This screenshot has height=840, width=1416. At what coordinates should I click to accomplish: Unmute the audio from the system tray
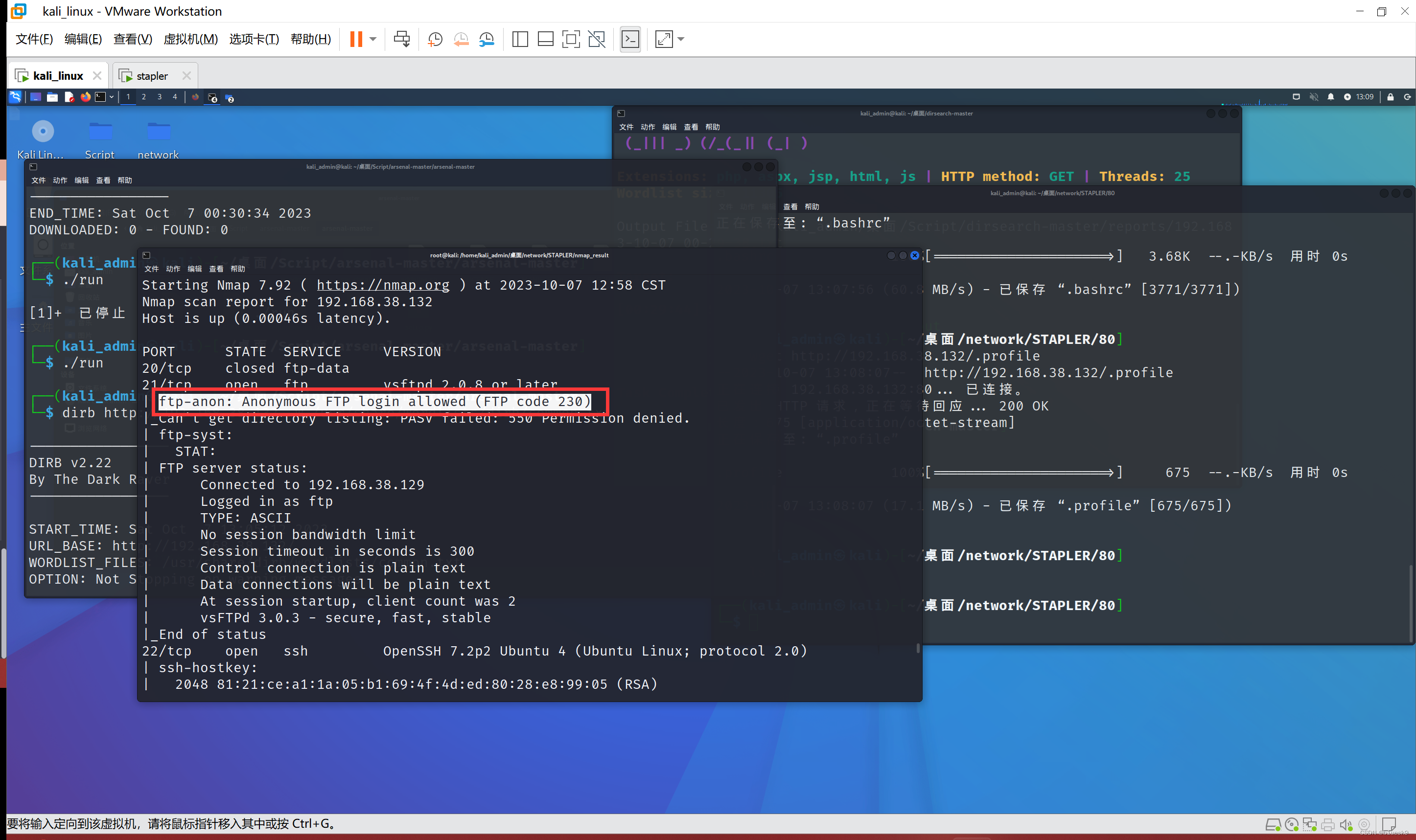tap(1315, 97)
